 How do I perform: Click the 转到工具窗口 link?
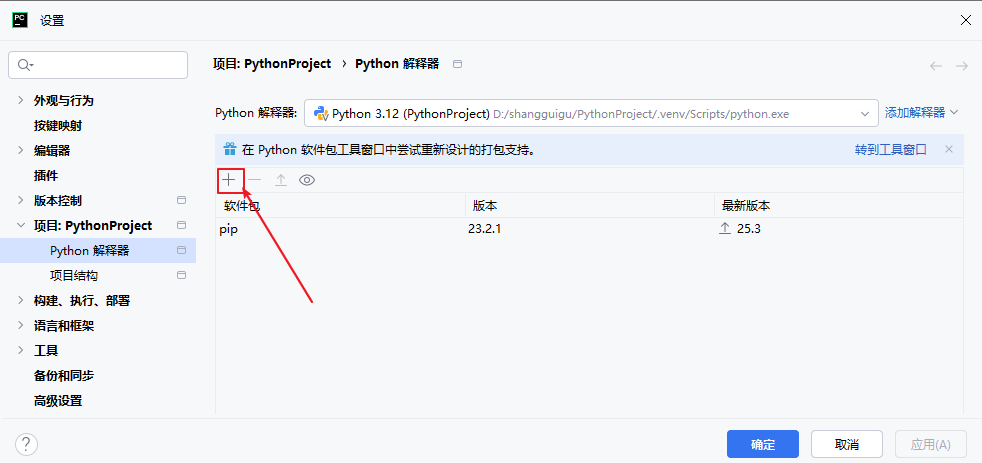click(x=891, y=150)
